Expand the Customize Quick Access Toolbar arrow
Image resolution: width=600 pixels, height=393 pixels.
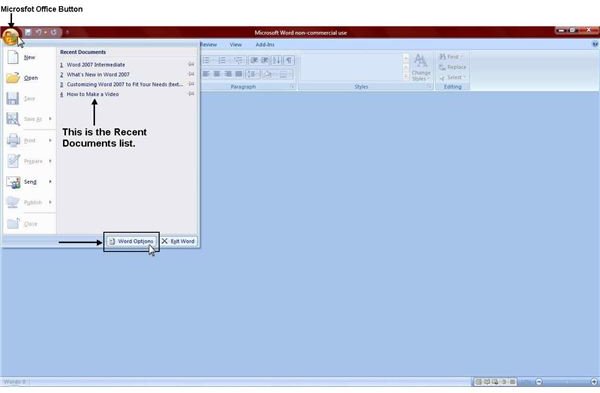(x=67, y=33)
